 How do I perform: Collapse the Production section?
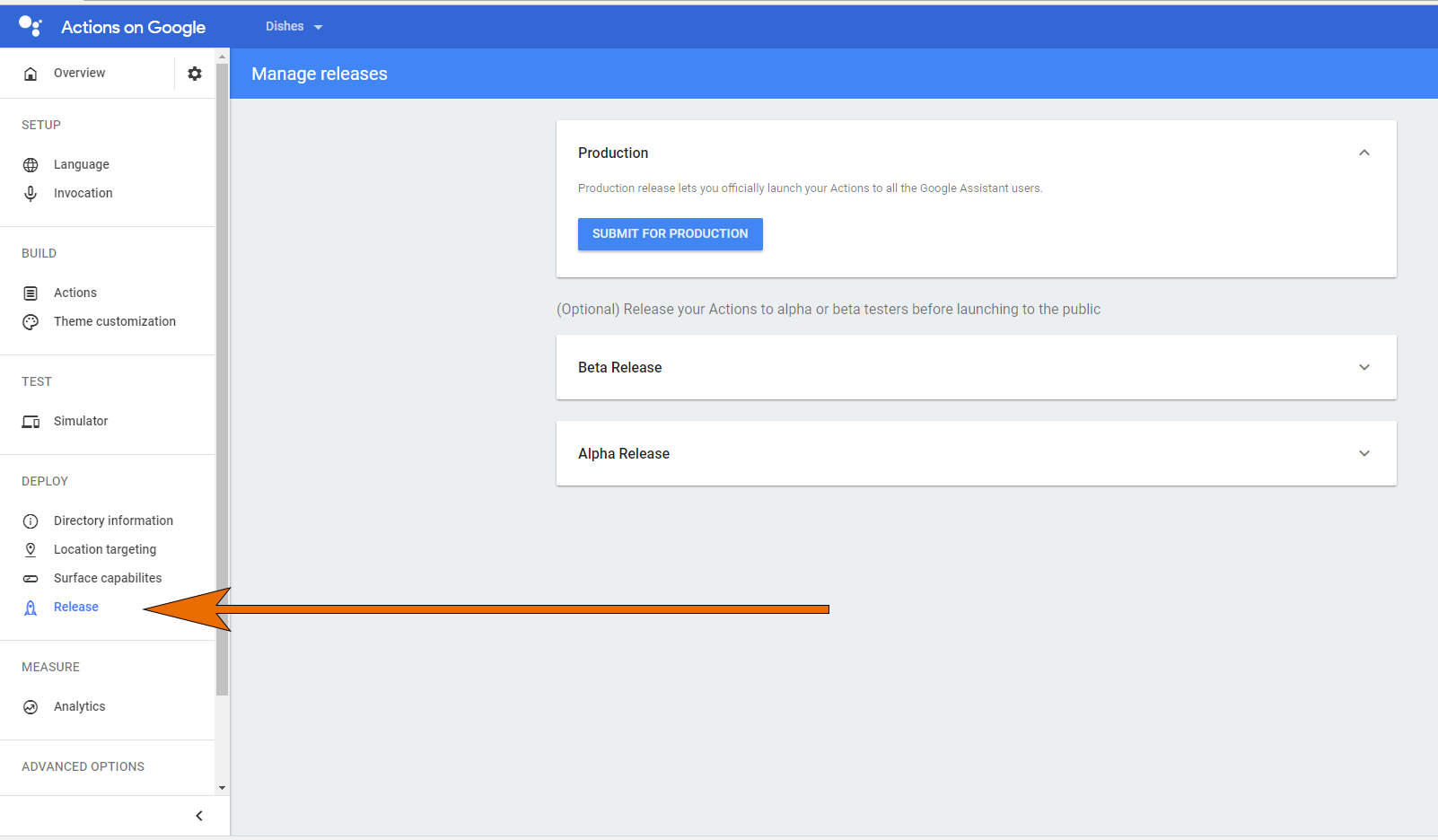click(x=1363, y=153)
